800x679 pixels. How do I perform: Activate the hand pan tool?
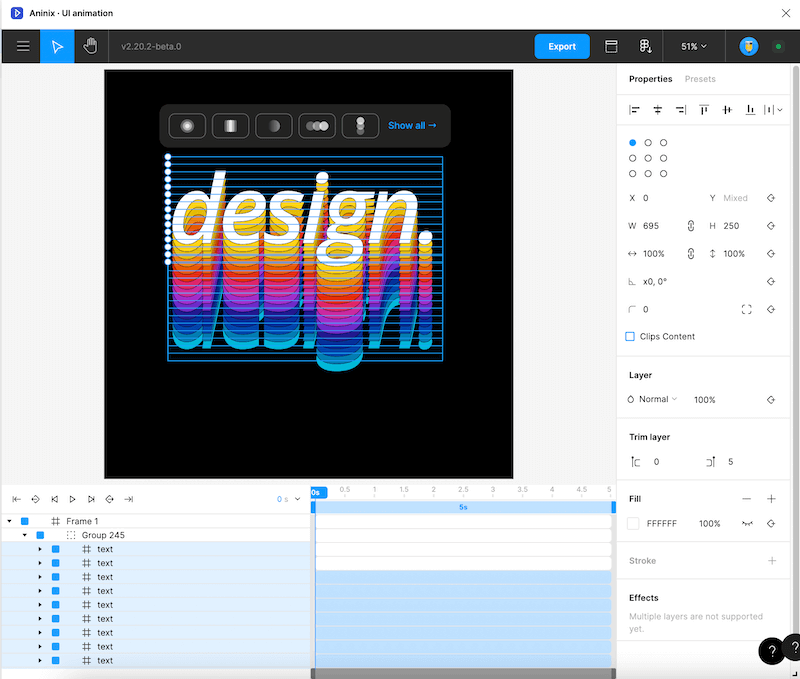tap(90, 46)
